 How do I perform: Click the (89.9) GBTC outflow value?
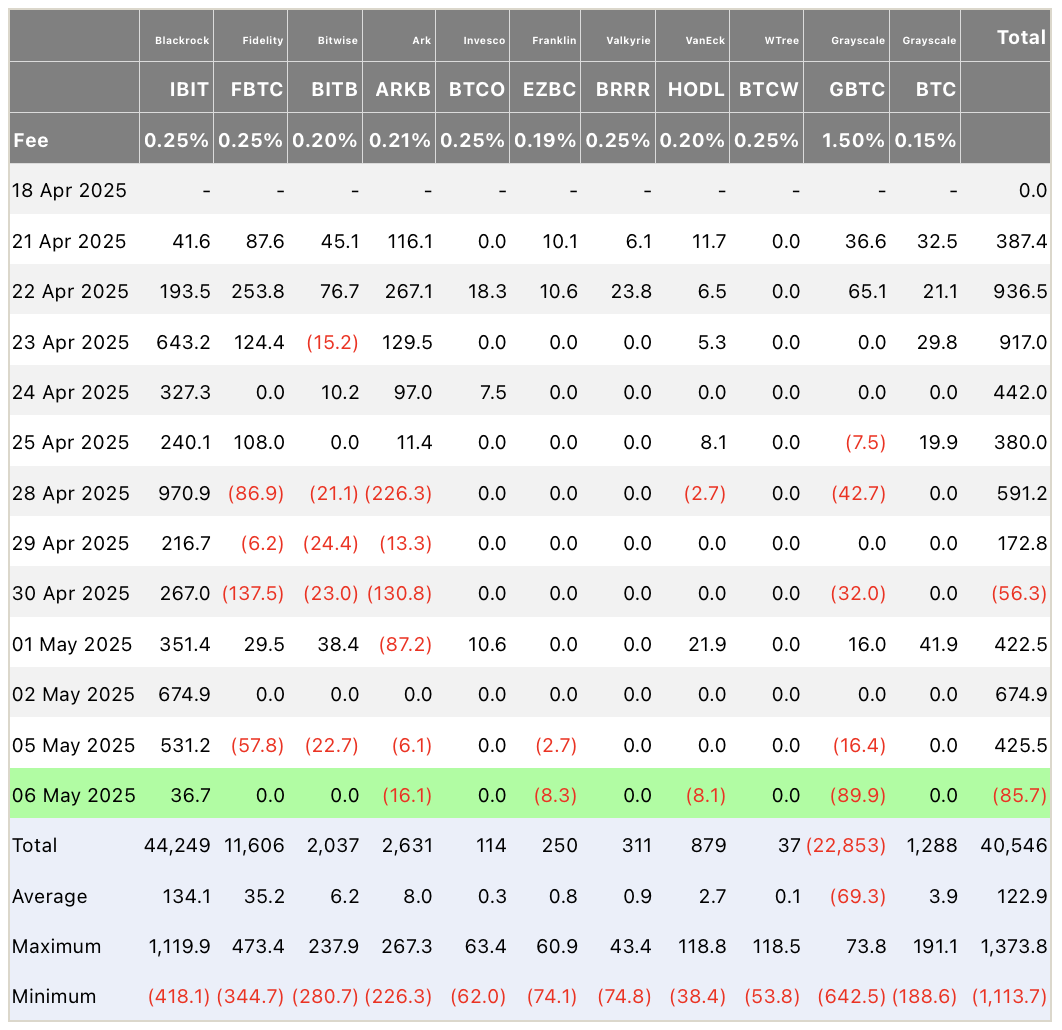click(858, 795)
